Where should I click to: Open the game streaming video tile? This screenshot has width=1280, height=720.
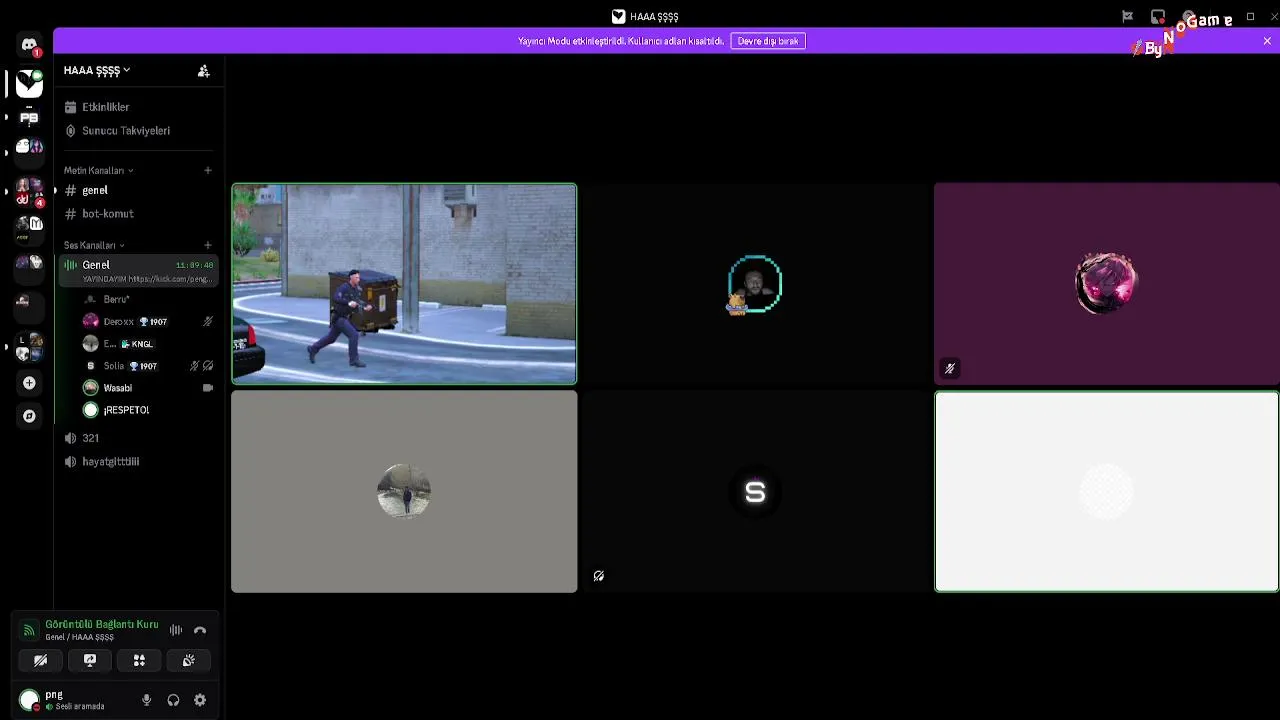tap(404, 284)
